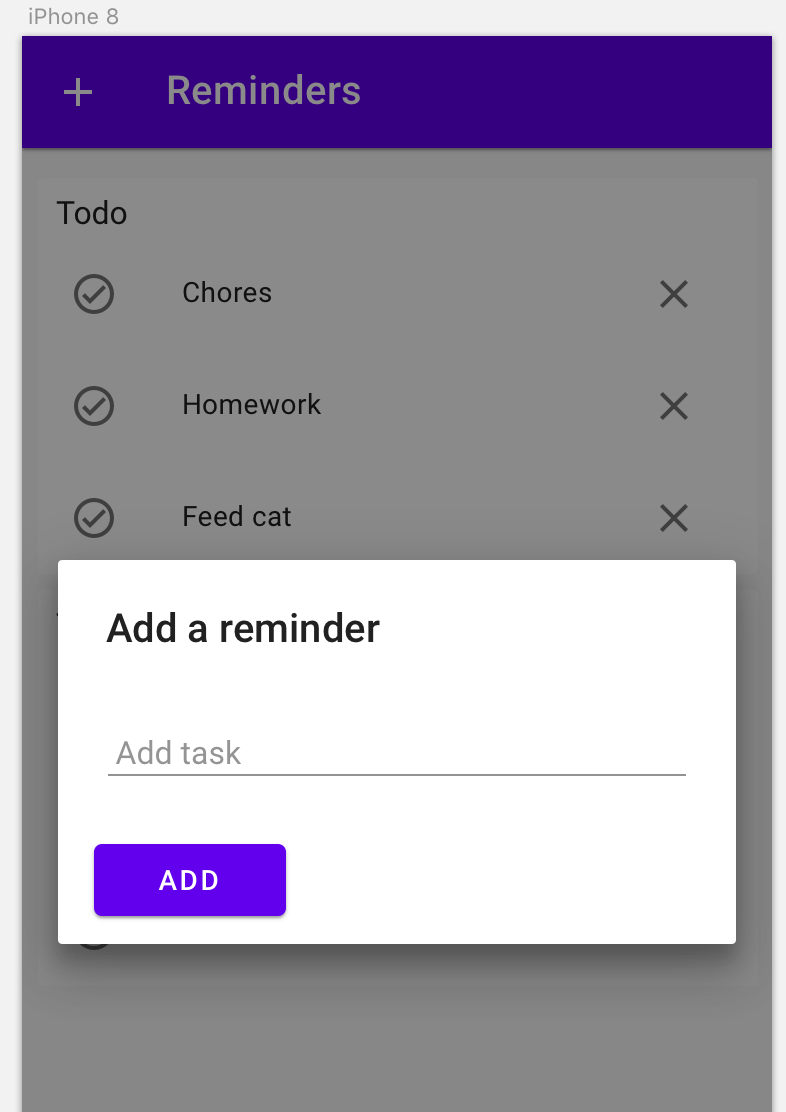
Task: Delete Feed cat with the X icon
Action: (674, 518)
